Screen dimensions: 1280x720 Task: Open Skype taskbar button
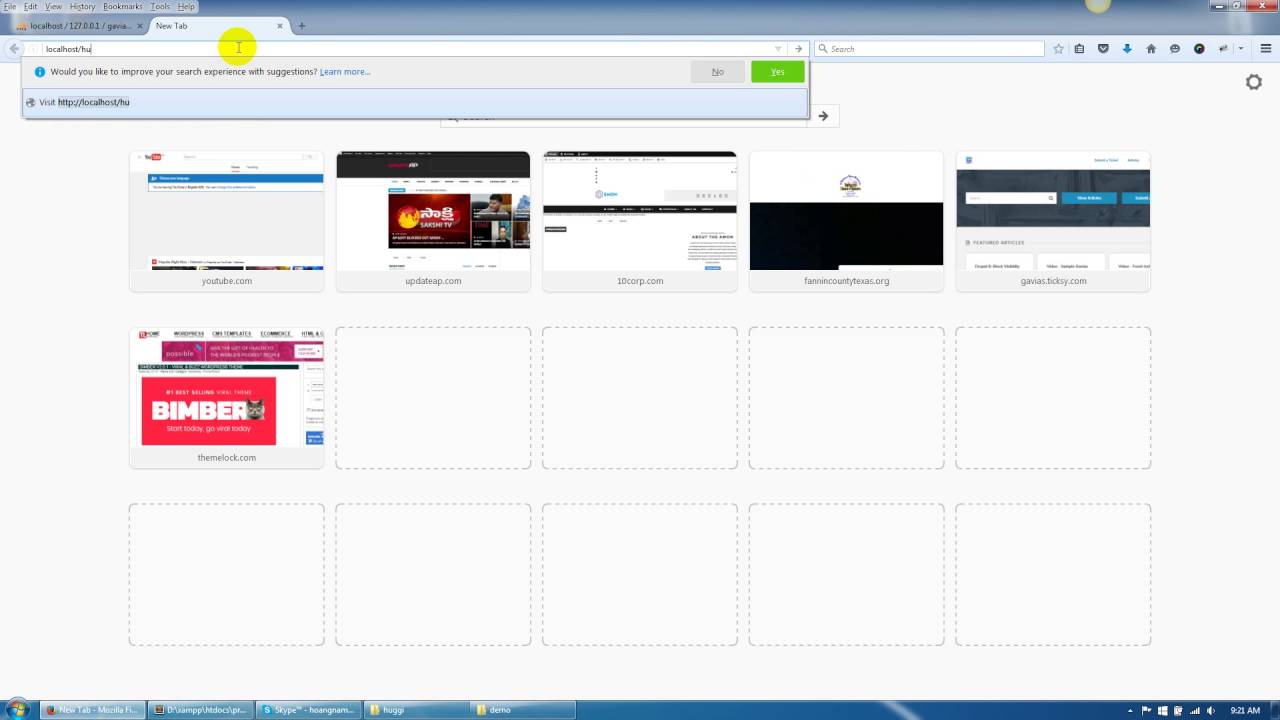pos(306,710)
